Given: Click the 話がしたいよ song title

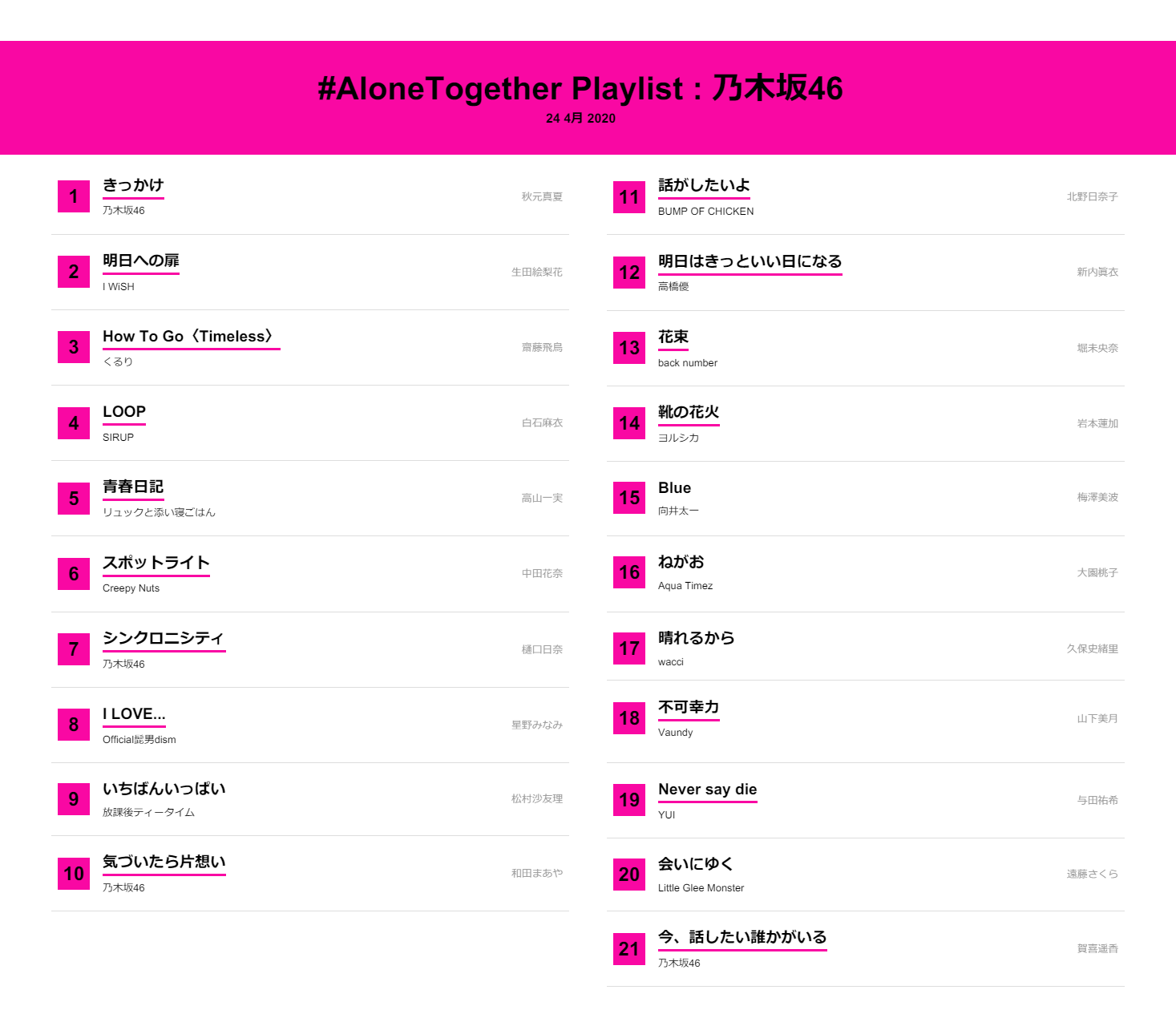Looking at the screenshot, I should pyautogui.click(x=704, y=186).
